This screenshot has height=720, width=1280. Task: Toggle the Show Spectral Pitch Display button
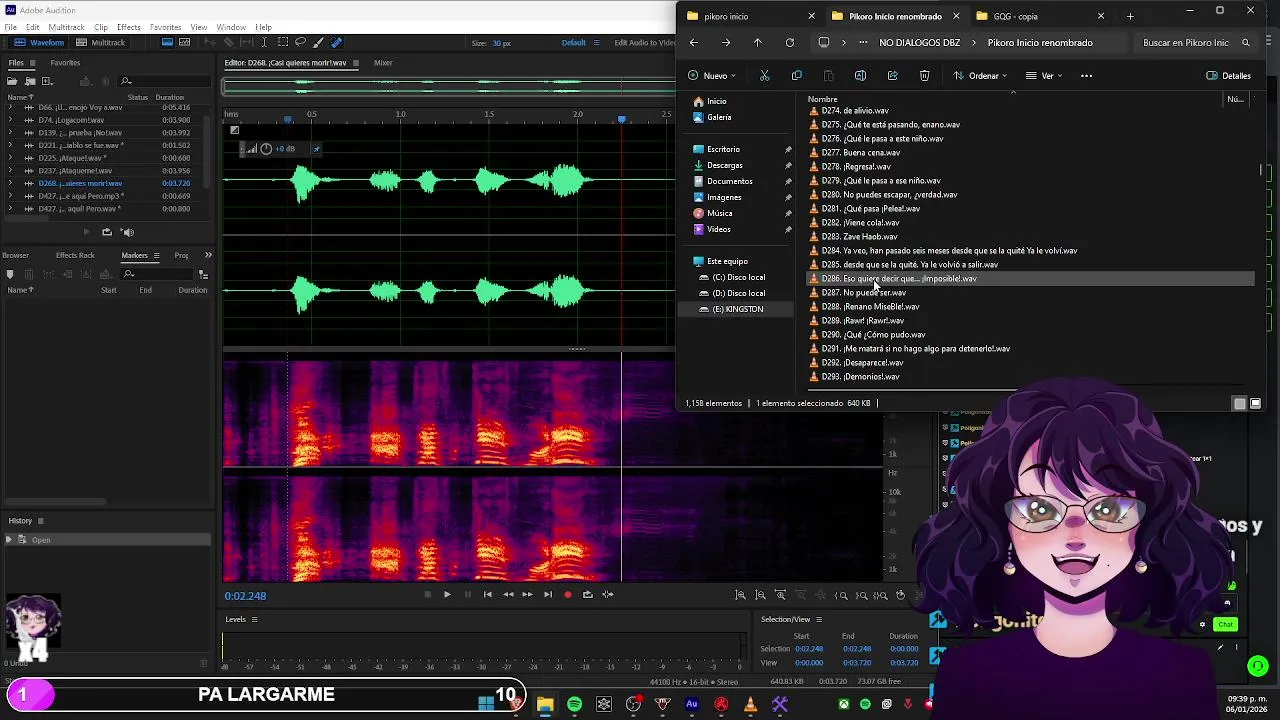click(x=184, y=43)
